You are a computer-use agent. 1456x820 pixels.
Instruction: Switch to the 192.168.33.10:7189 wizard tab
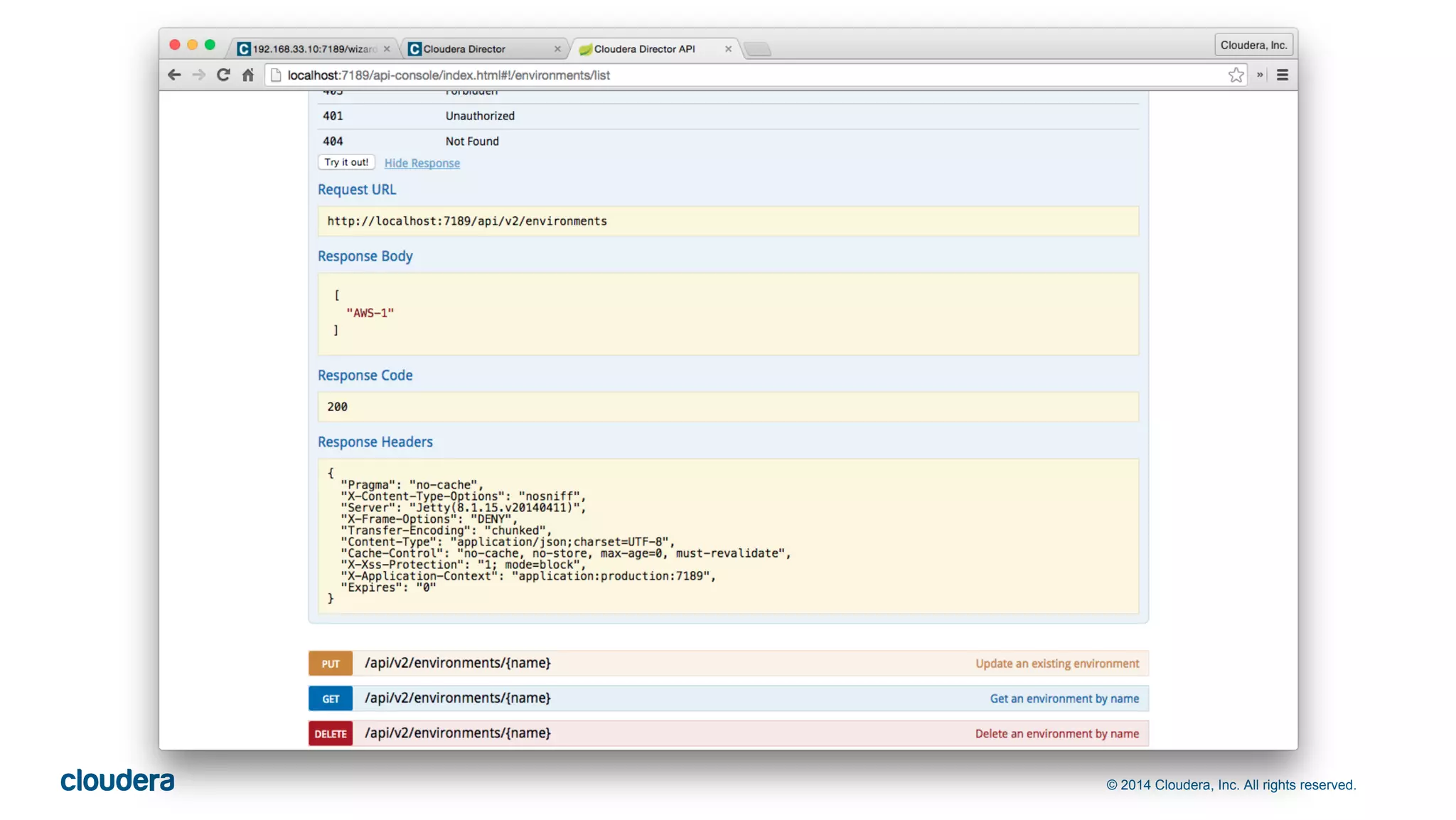(x=313, y=49)
